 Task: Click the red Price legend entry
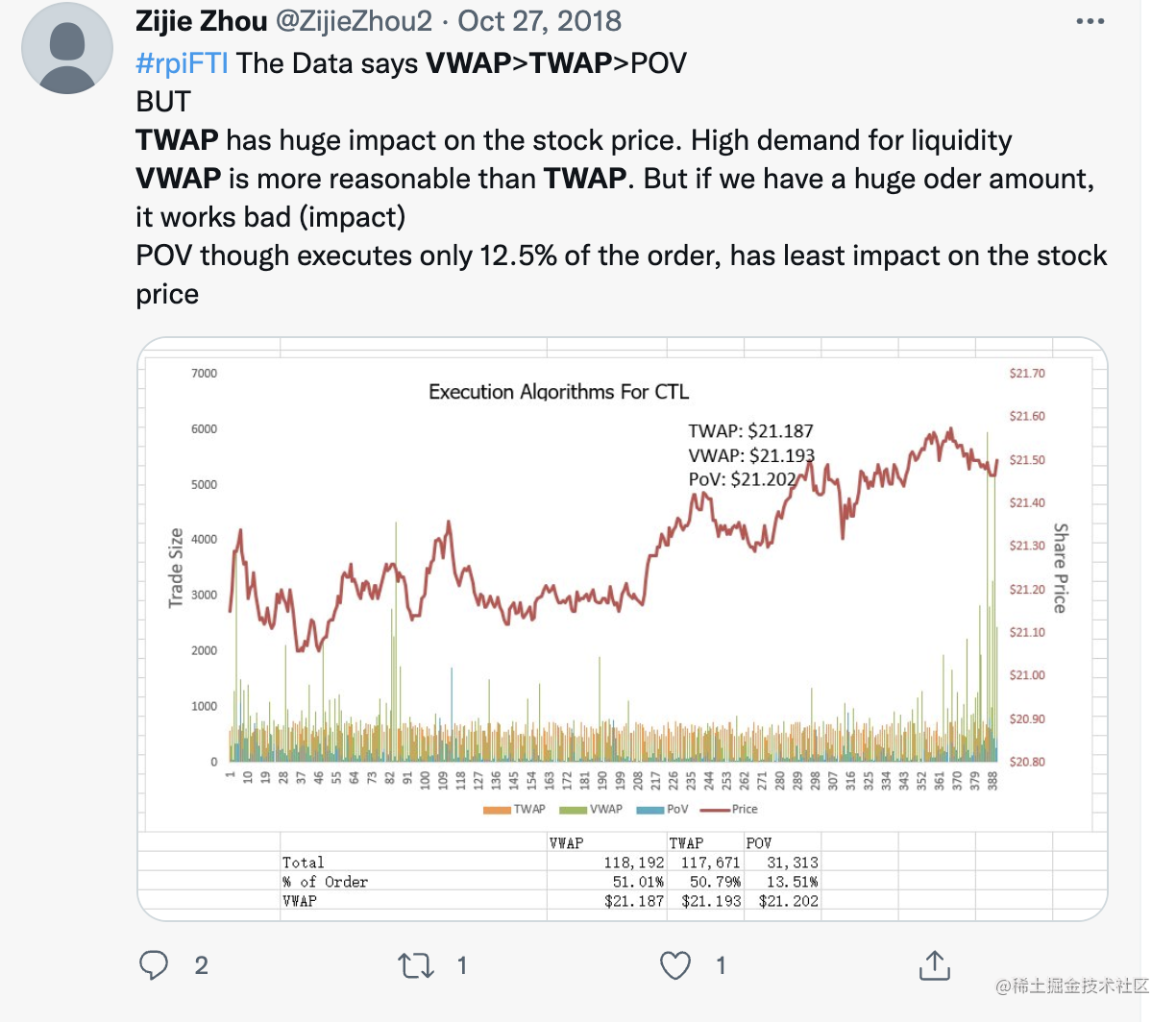click(x=712, y=809)
